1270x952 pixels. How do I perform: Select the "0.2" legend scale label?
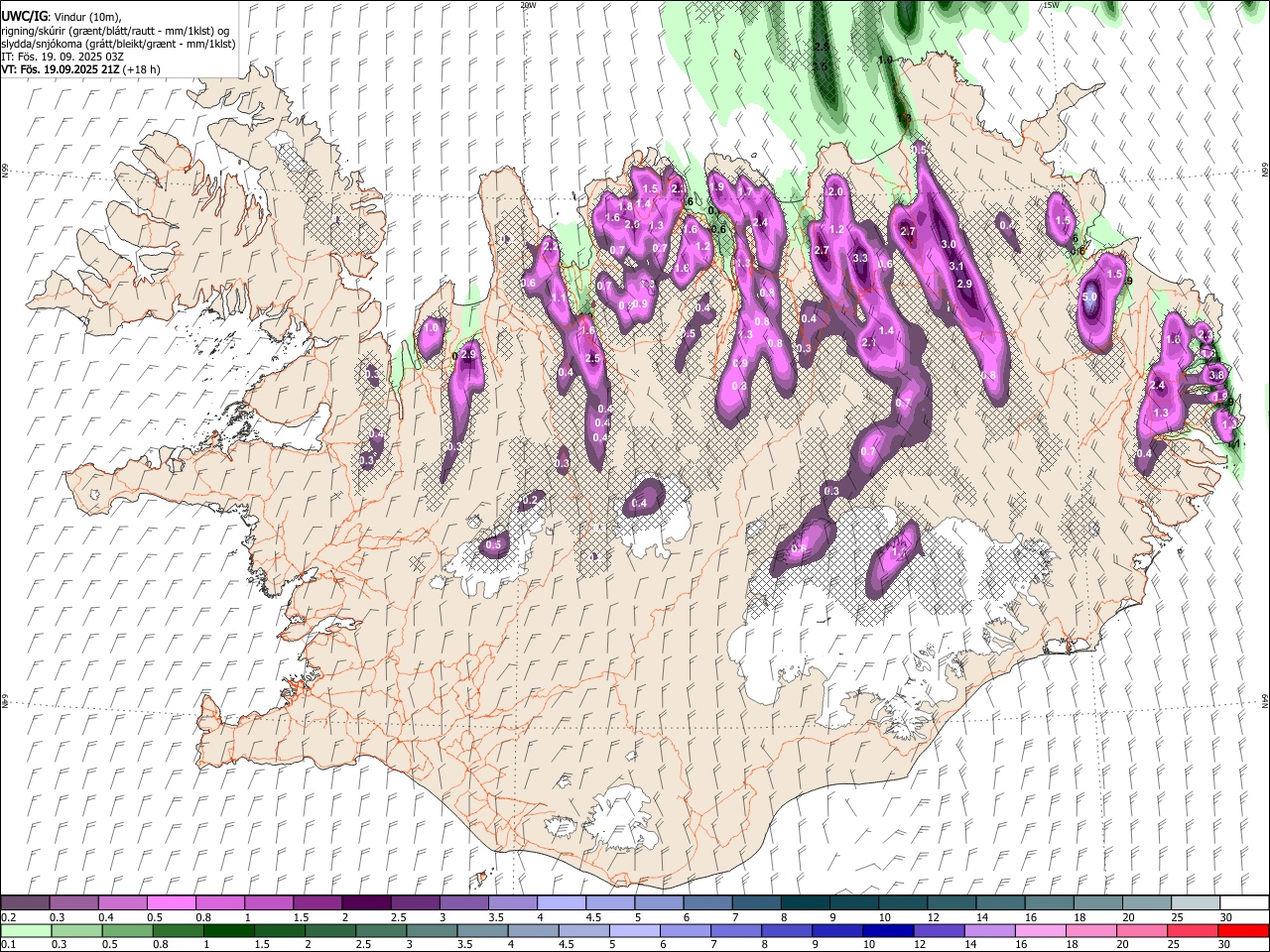[x=8, y=917]
